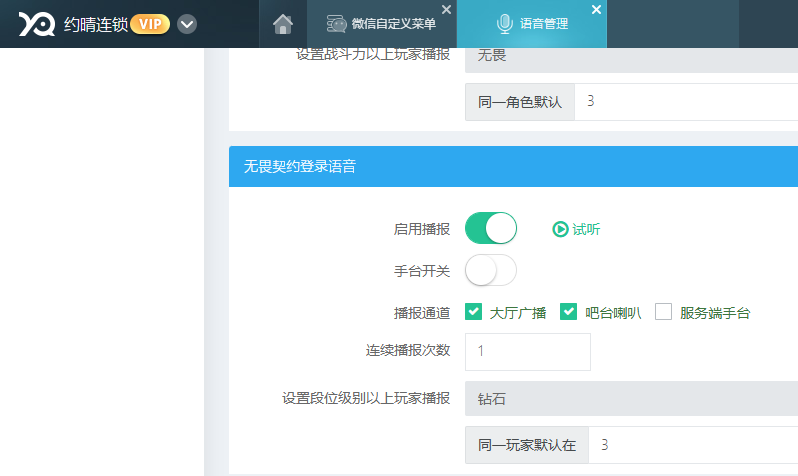Click the 播报通道 label
The width and height of the screenshot is (798, 476).
coord(422,313)
